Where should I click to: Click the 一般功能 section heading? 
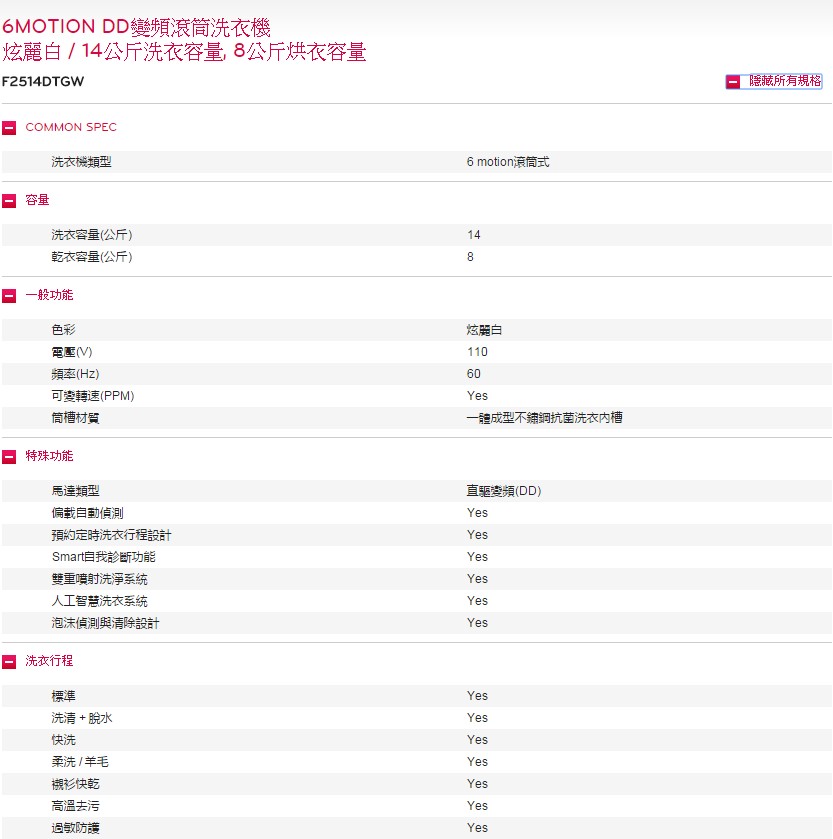coord(49,295)
